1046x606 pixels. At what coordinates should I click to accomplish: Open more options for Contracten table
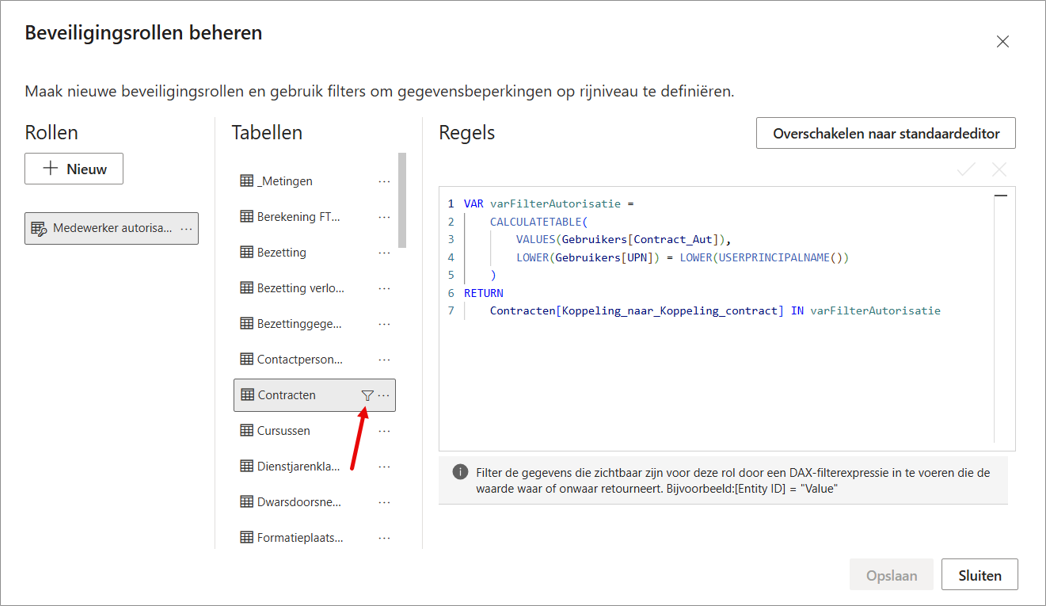pos(384,395)
